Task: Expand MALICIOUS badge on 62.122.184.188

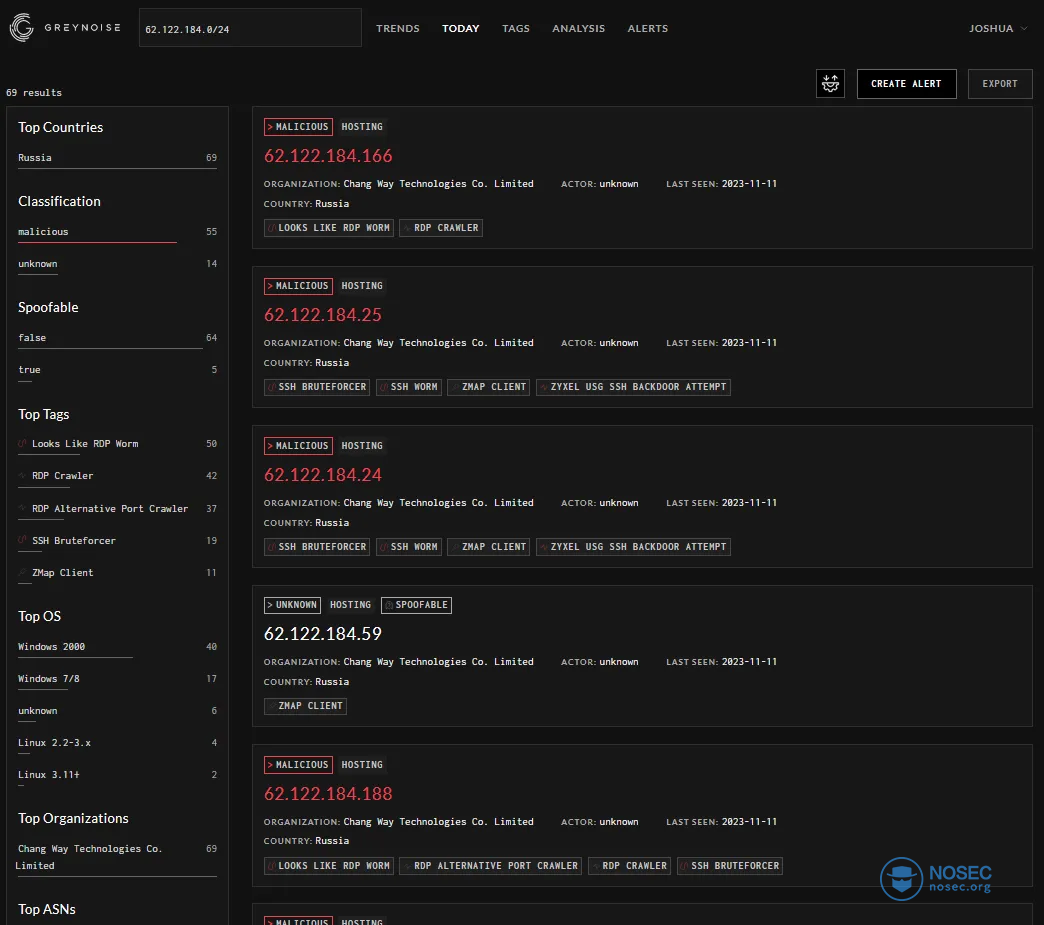Action: 298,765
